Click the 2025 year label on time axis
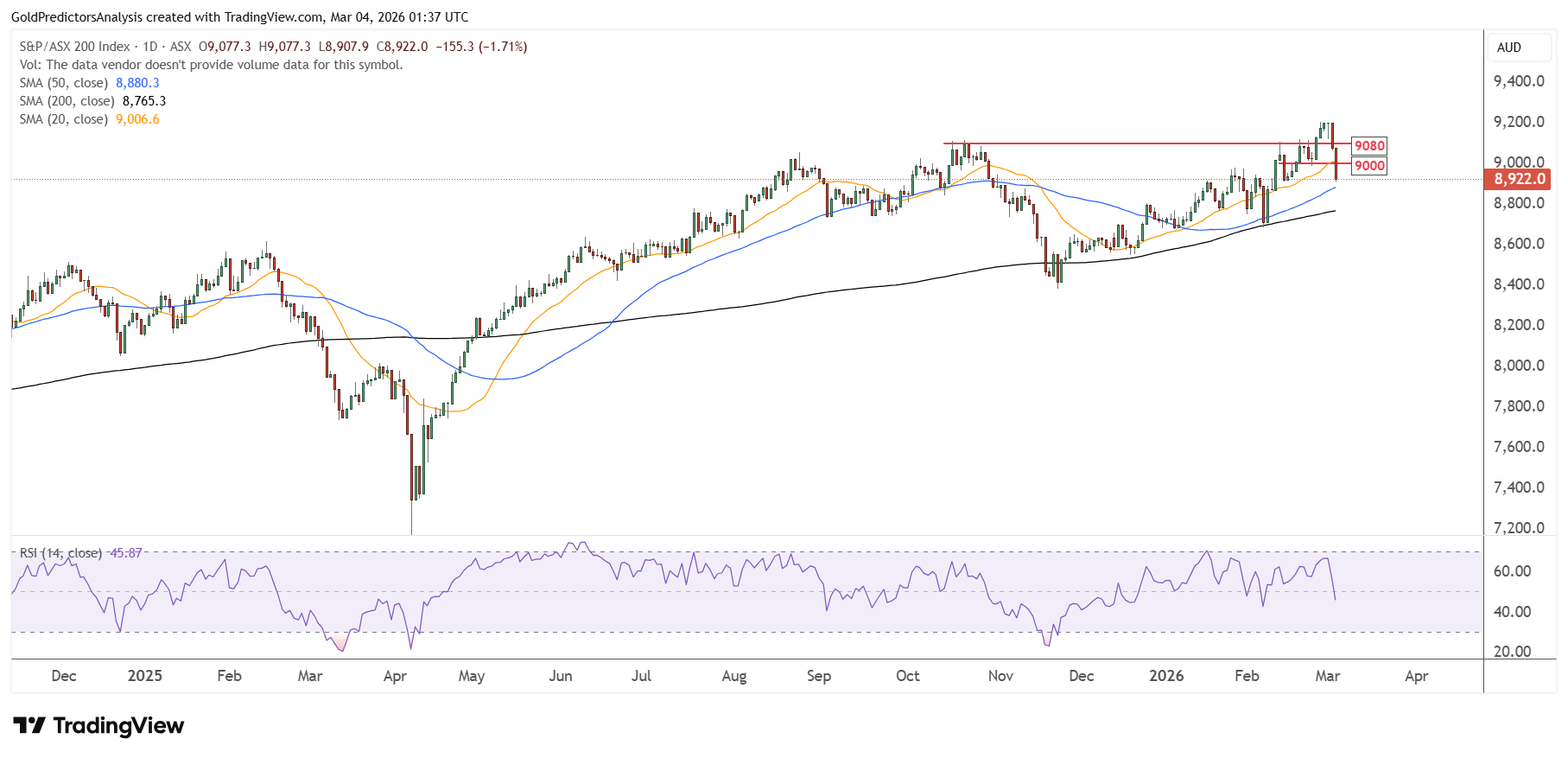The width and height of the screenshot is (1568, 758). 144,676
